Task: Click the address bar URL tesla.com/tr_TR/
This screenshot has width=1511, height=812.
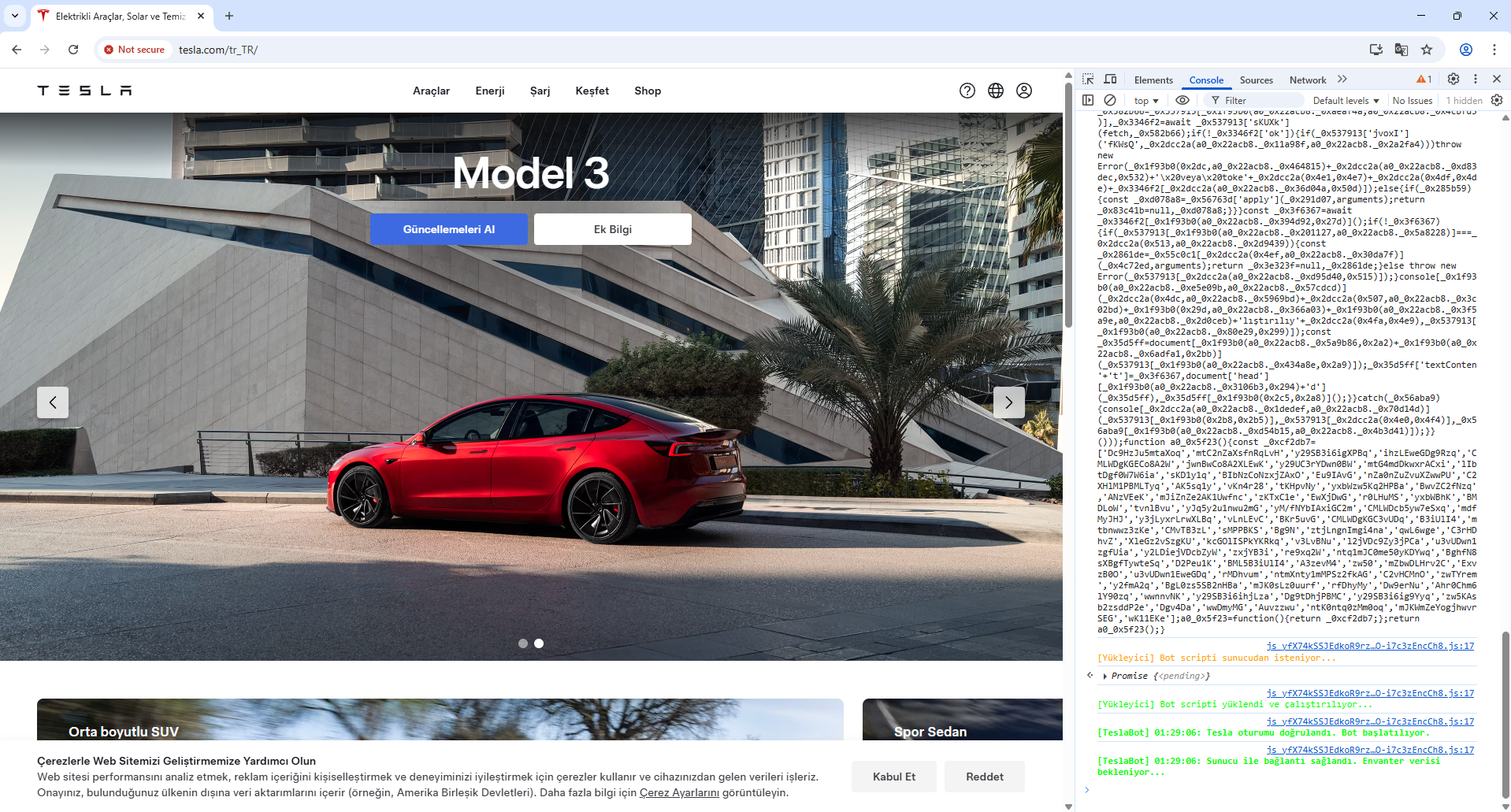Action: (218, 50)
